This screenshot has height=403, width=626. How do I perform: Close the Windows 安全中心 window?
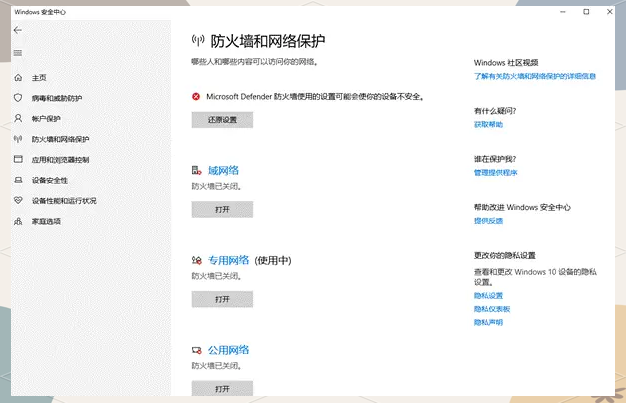(x=610, y=12)
